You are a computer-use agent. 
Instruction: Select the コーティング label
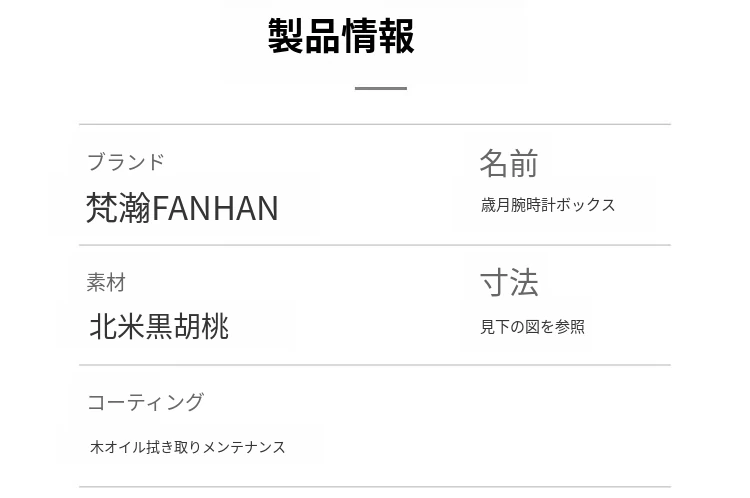pos(145,402)
